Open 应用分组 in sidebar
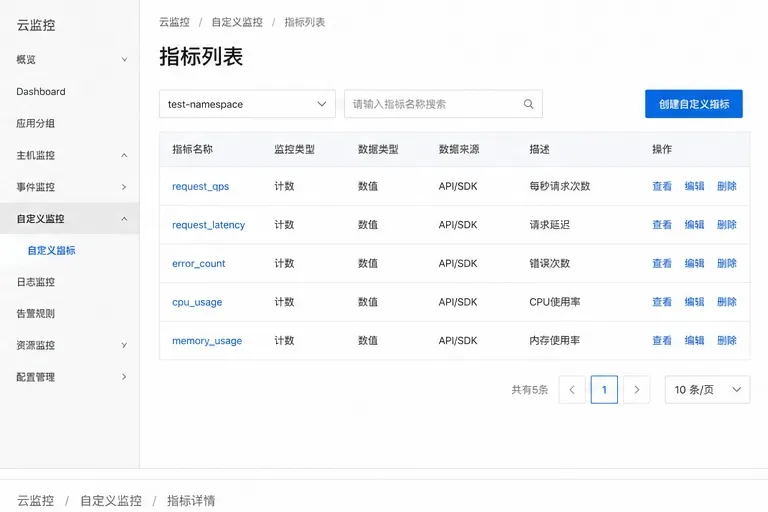The image size is (768, 512). click(x=35, y=123)
